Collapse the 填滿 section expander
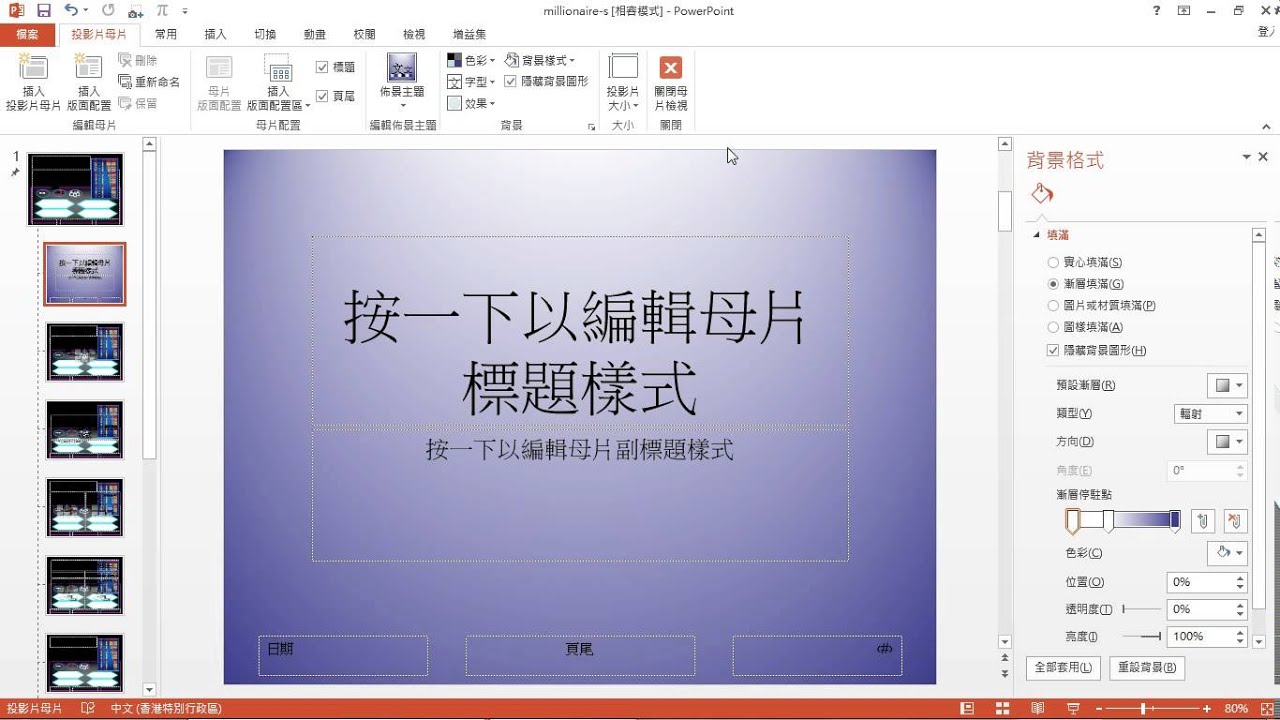Screen dimensions: 1280x720 tap(1037, 235)
